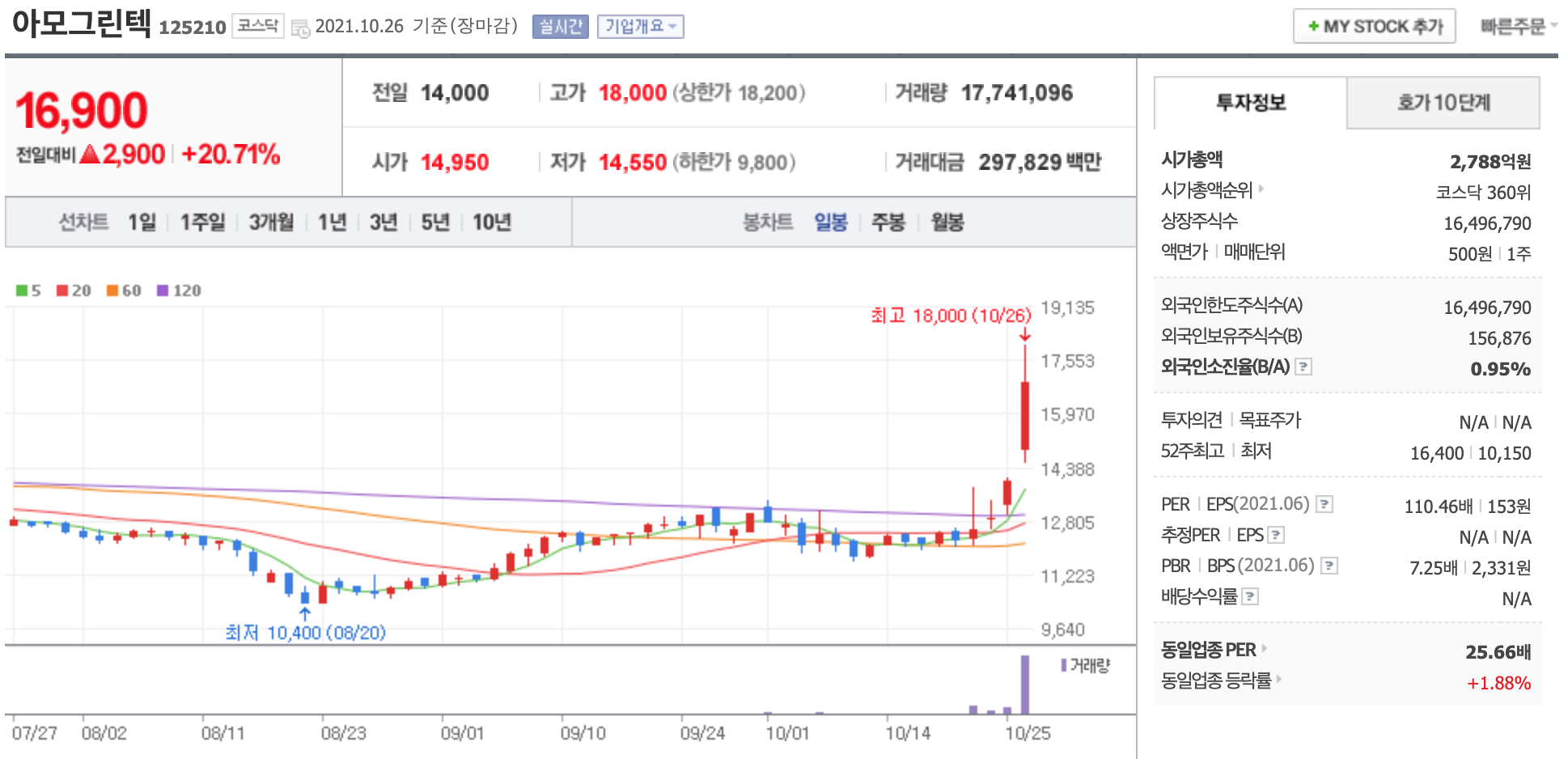Click the 0.95% foreign ownership ratio
The height and width of the screenshot is (759, 1568).
click(1501, 369)
